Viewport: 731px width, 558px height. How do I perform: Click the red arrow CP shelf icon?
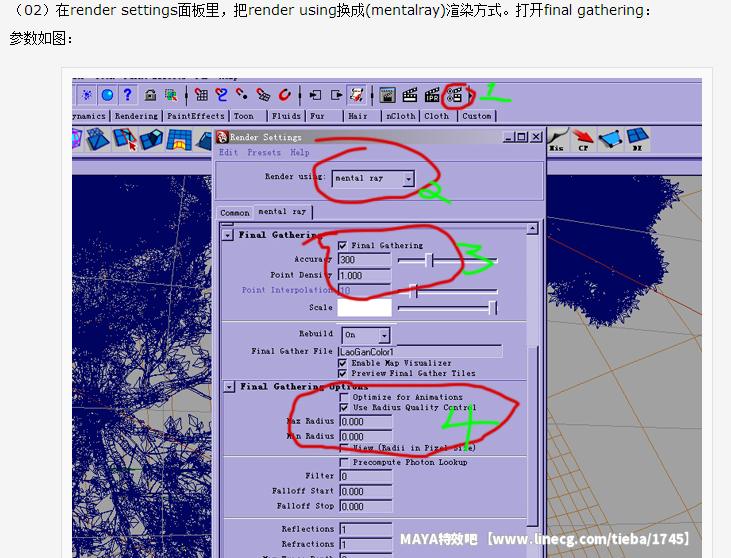click(x=583, y=139)
